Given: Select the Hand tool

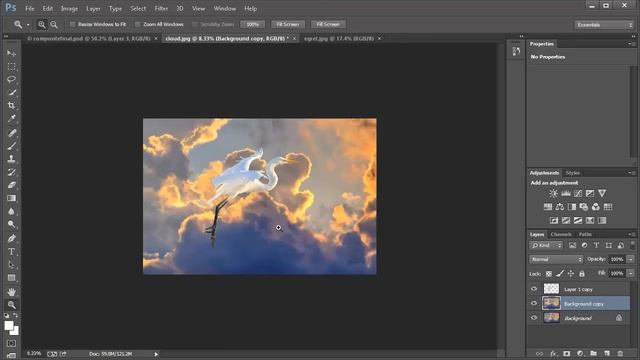Looking at the screenshot, I should (x=11, y=292).
